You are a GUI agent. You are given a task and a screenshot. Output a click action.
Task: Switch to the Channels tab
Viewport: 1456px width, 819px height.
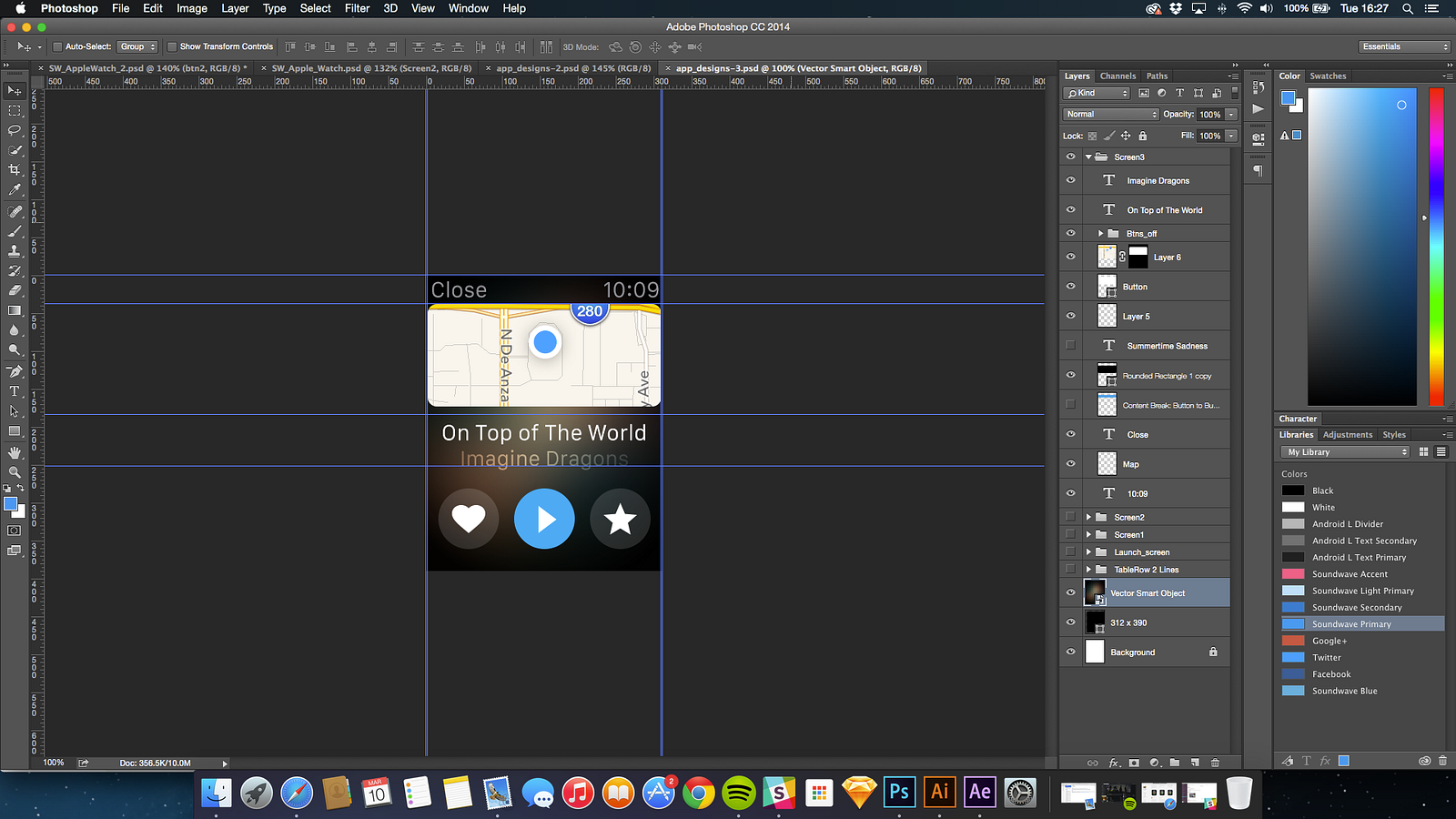pos(1117,76)
